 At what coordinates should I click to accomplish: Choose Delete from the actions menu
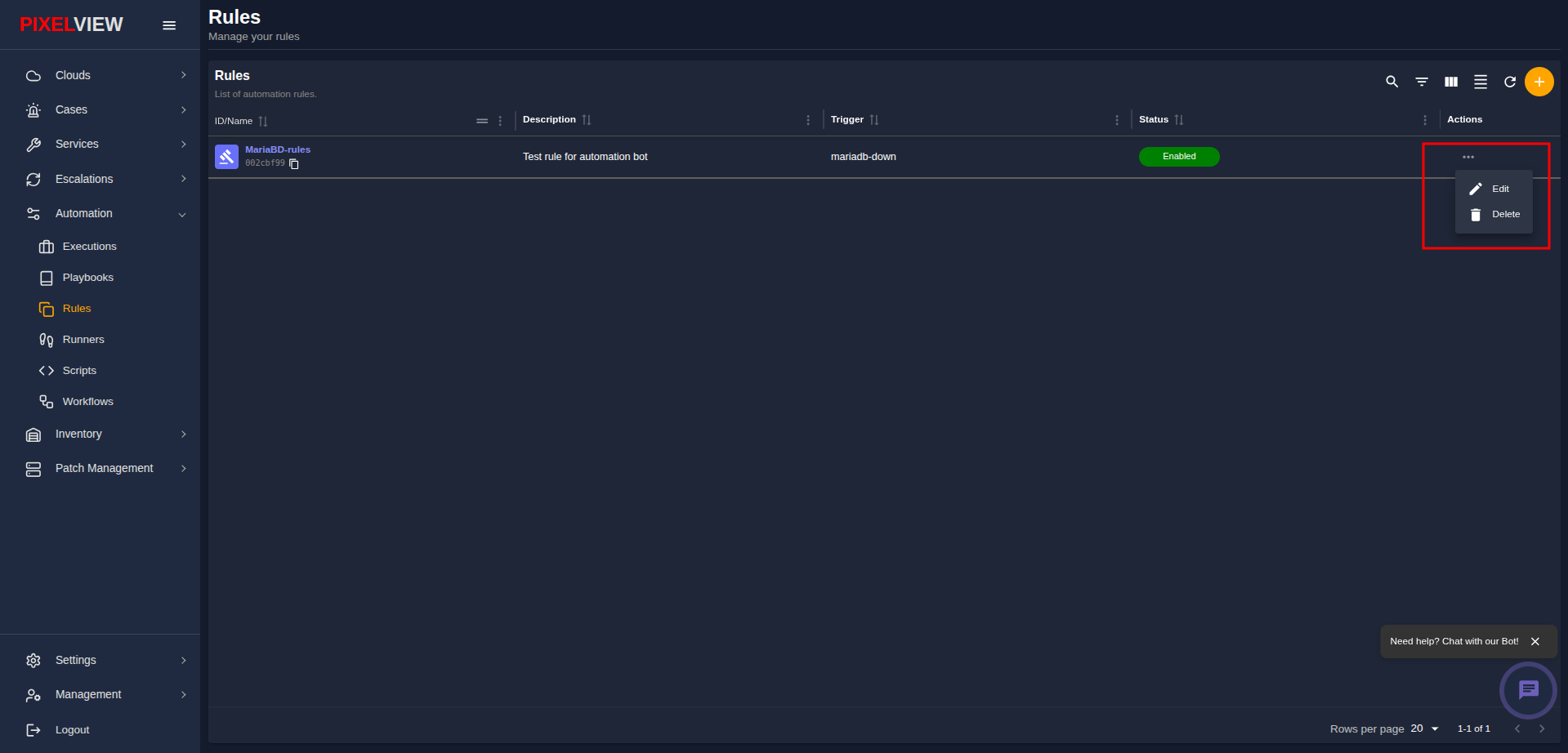(x=1494, y=215)
